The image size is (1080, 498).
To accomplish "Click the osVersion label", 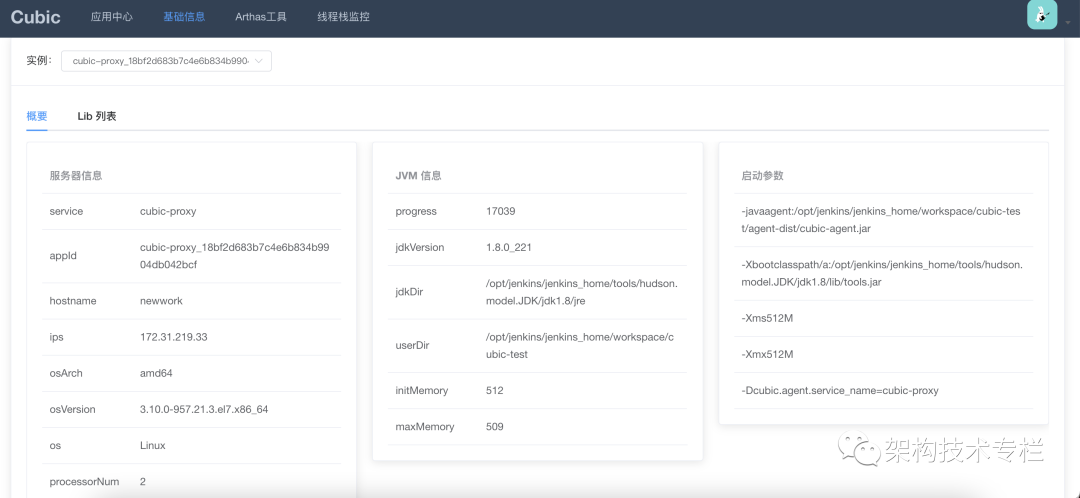I will coord(72,409).
